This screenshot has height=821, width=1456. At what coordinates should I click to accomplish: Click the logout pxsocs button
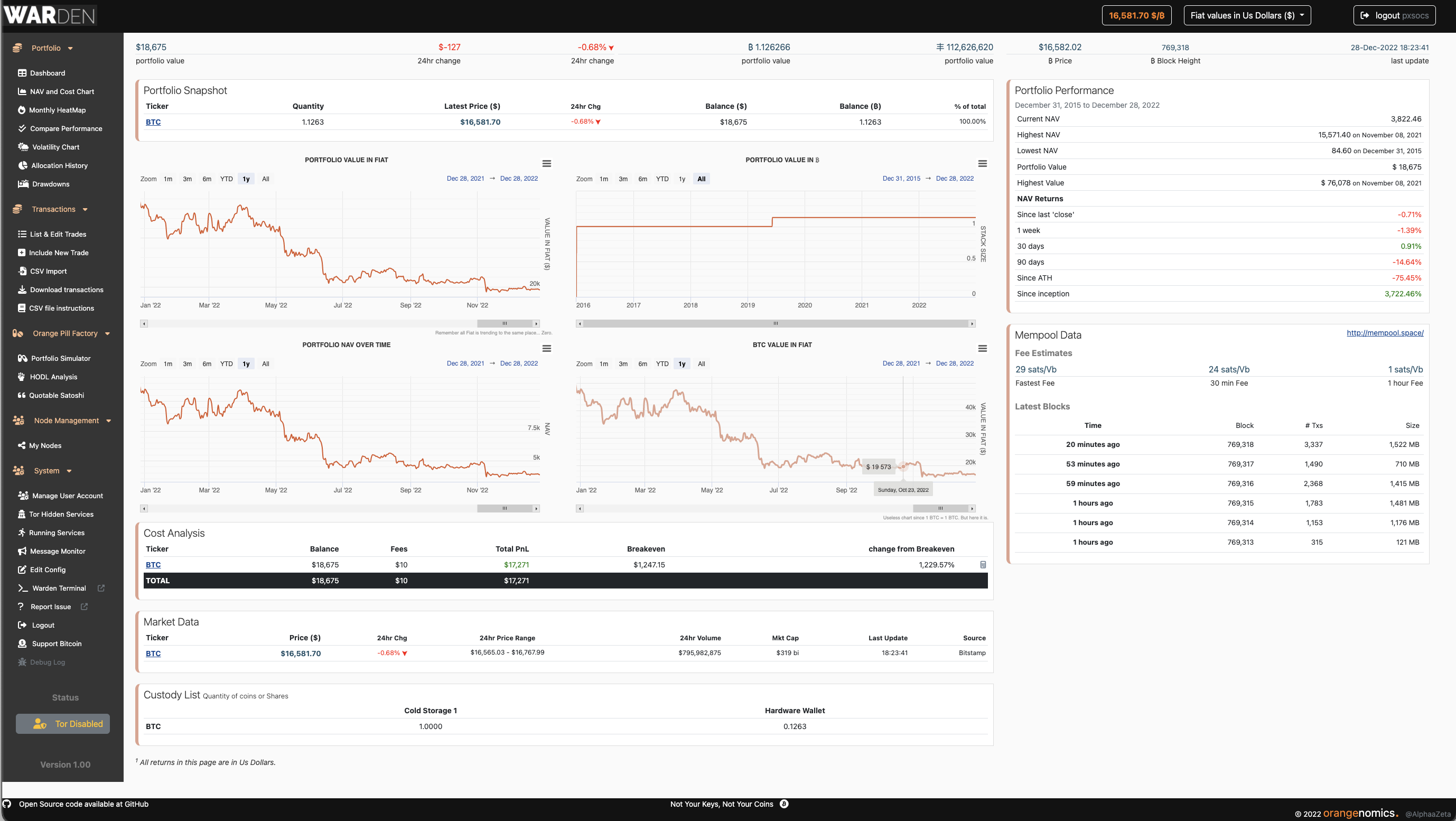[x=1394, y=15]
